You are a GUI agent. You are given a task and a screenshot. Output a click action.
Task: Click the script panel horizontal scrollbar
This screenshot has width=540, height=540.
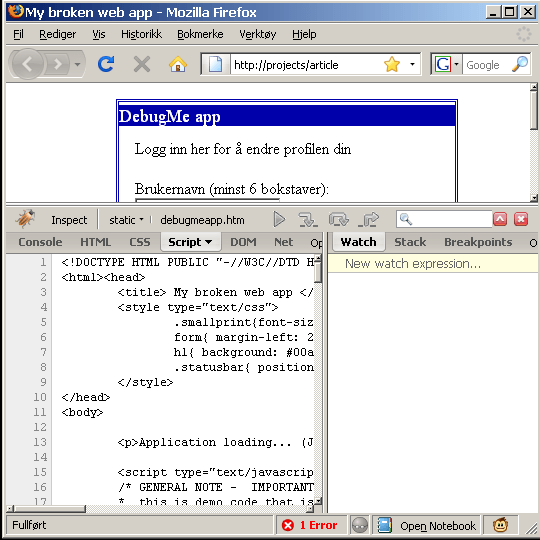point(160,509)
